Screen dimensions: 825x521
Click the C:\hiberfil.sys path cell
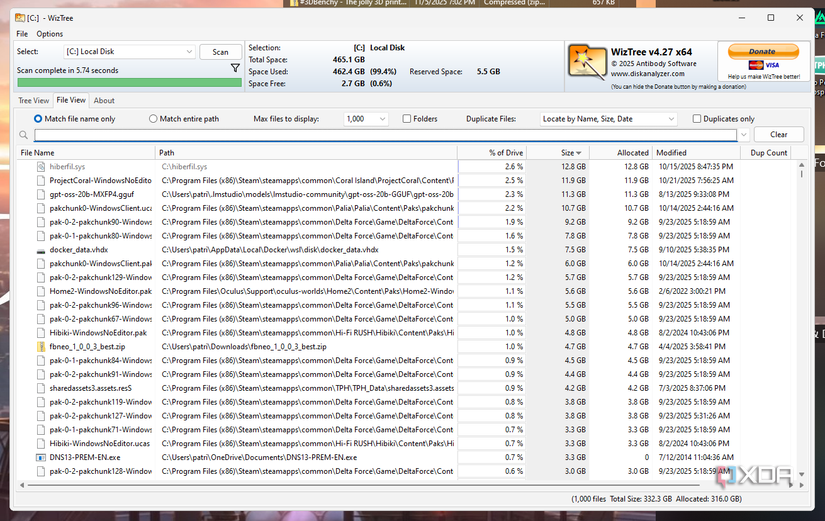click(x=308, y=166)
